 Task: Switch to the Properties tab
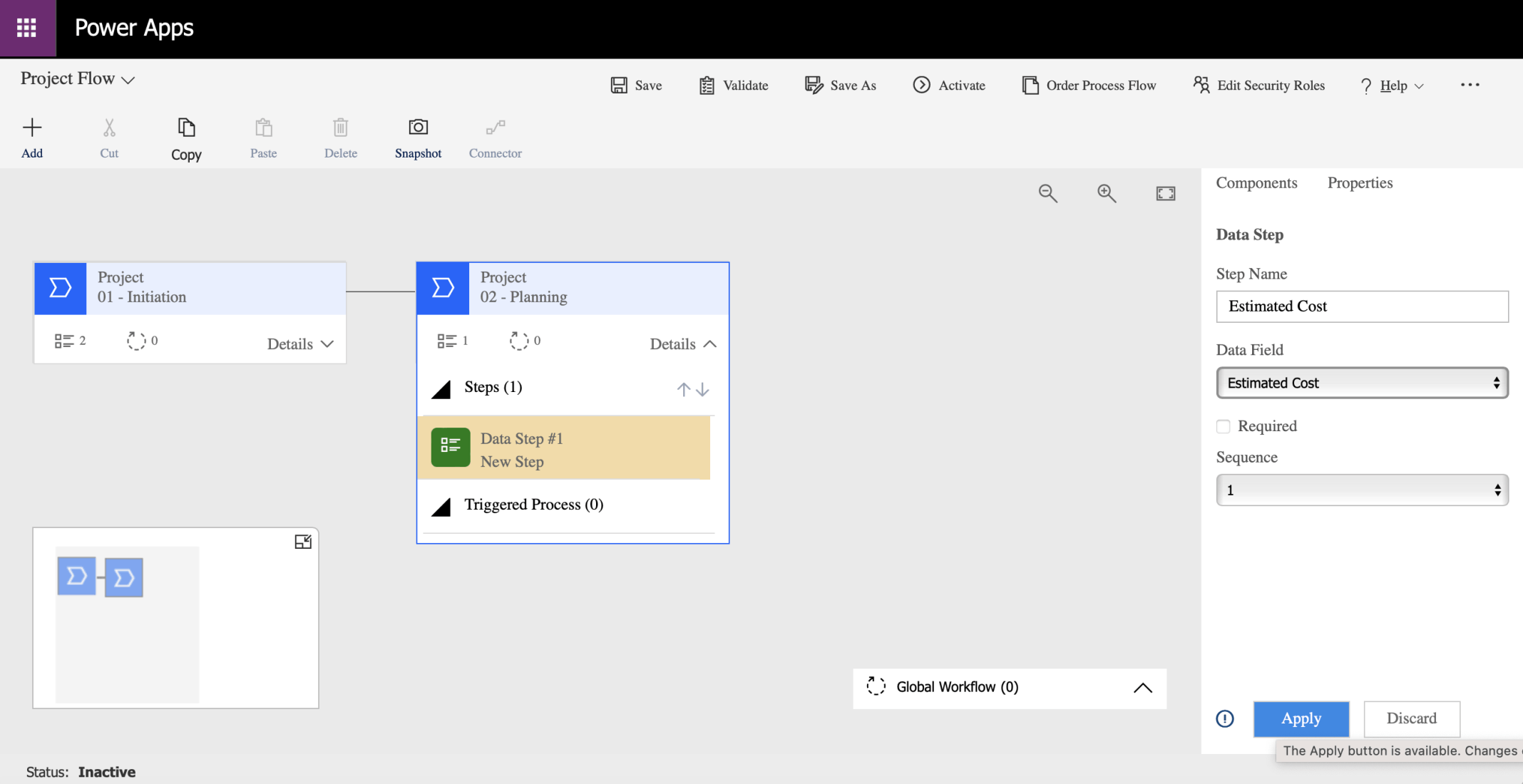[x=1360, y=183]
